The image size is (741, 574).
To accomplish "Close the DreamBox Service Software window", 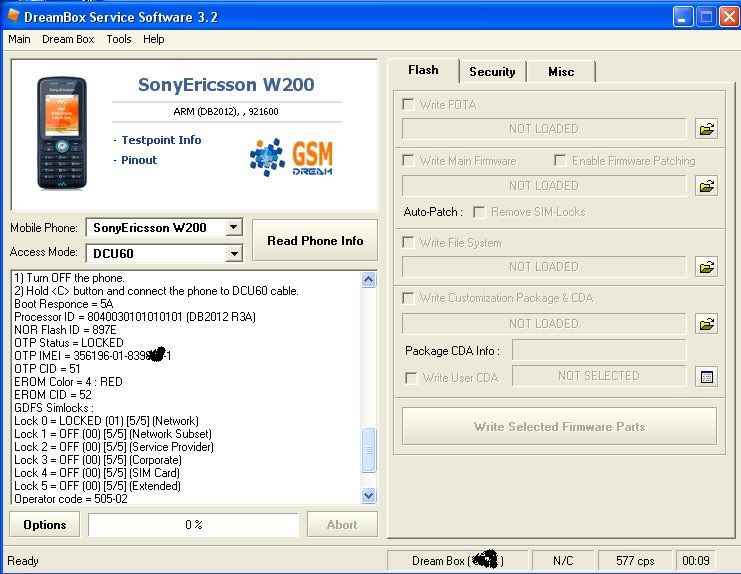I will coord(730,17).
